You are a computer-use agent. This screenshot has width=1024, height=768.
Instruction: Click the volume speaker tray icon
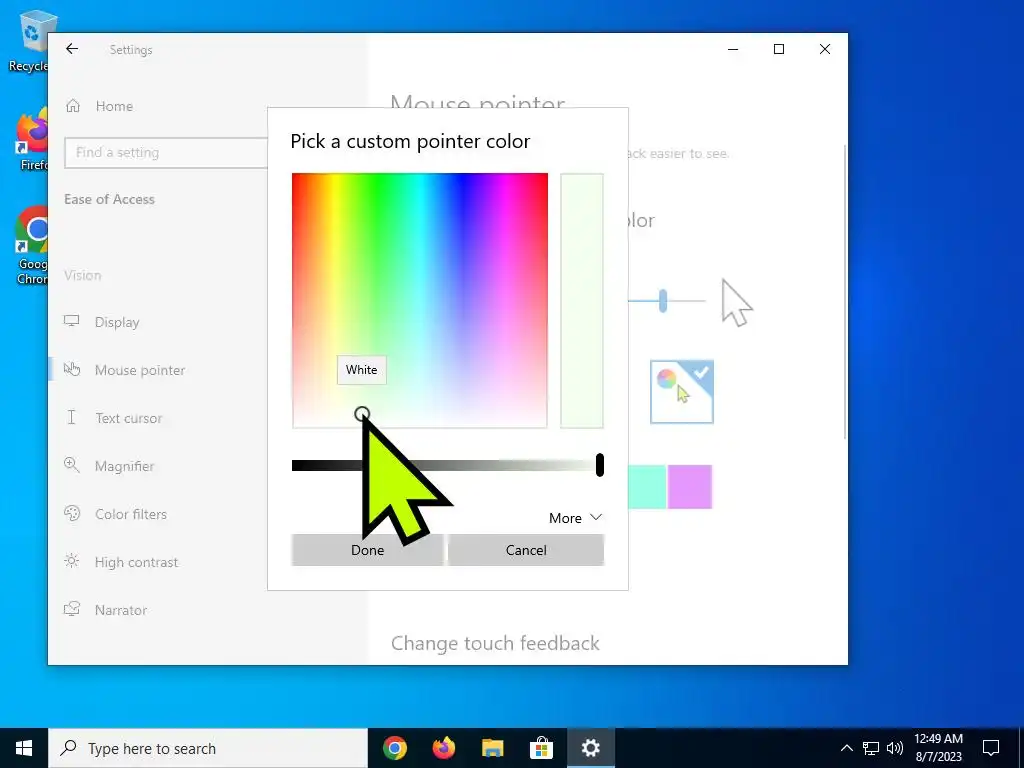895,748
